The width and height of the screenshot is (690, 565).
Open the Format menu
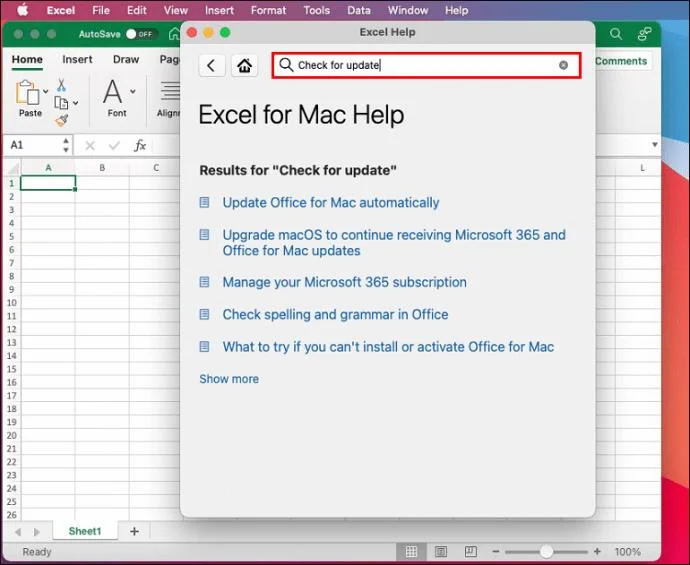[x=268, y=10]
